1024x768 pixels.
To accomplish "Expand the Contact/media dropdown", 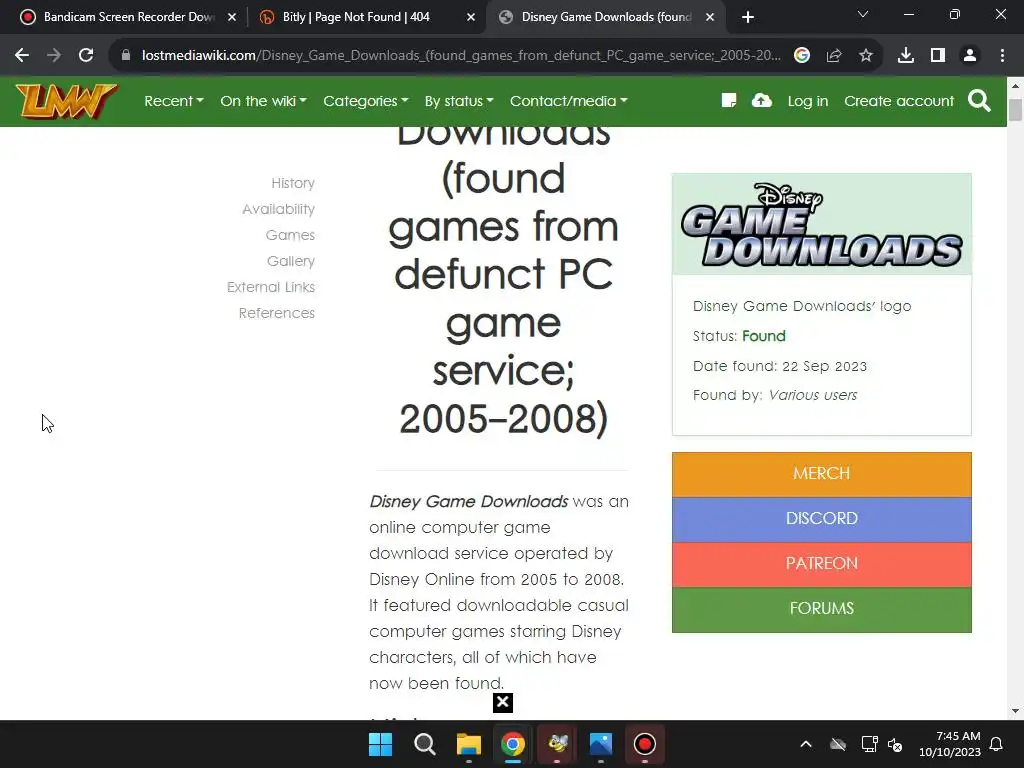I will pyautogui.click(x=569, y=101).
